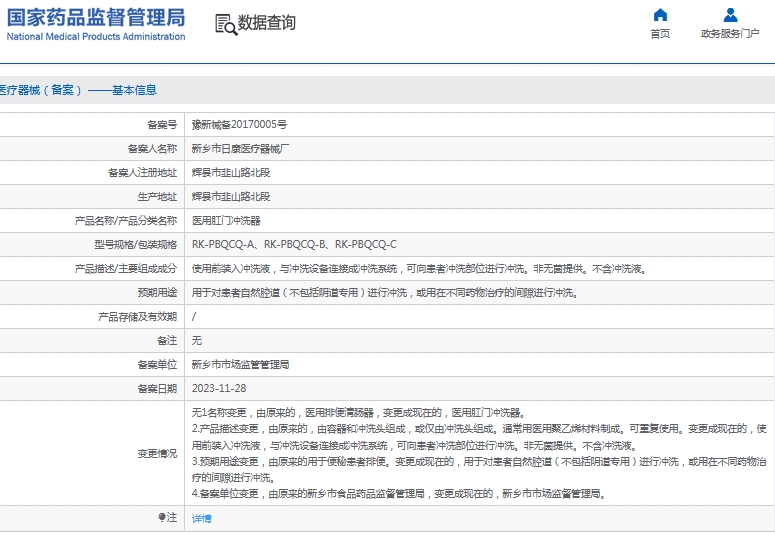The width and height of the screenshot is (775, 535).
Task: Click the 3.预期用途变更 change line
Action: 479,469
